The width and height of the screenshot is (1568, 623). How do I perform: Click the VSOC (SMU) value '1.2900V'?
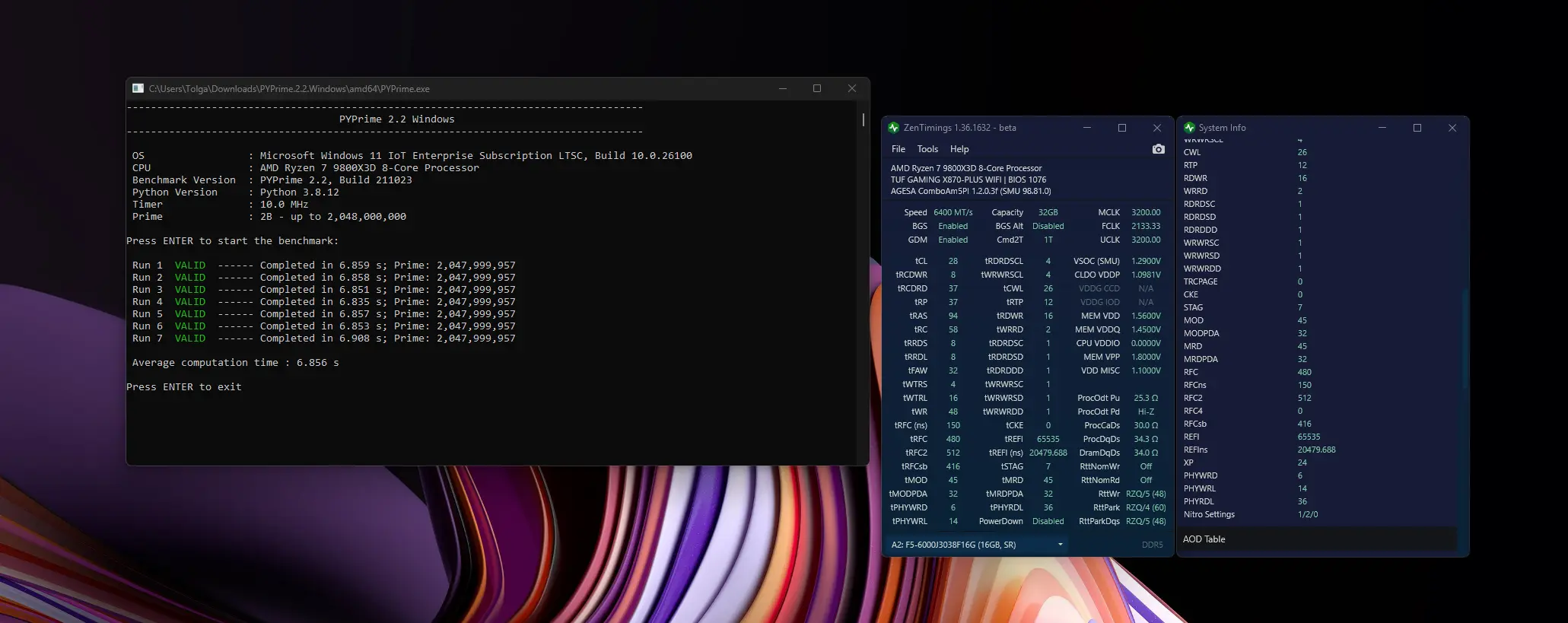click(1146, 261)
